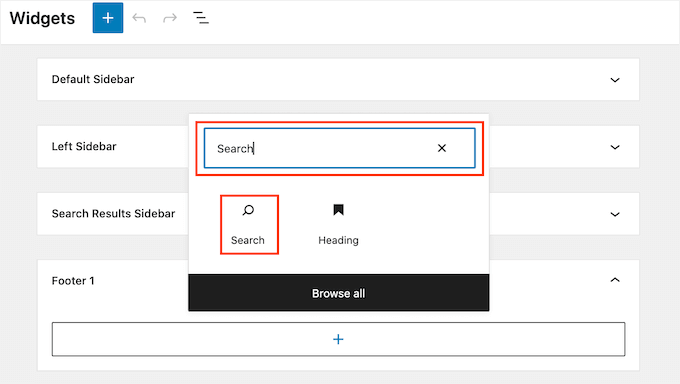
Task: Click the Search Results Sidebar title
Action: 113,213
